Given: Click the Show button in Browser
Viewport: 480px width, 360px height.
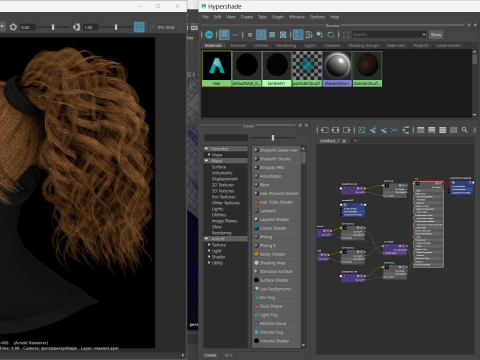Looking at the screenshot, I should (436, 35).
